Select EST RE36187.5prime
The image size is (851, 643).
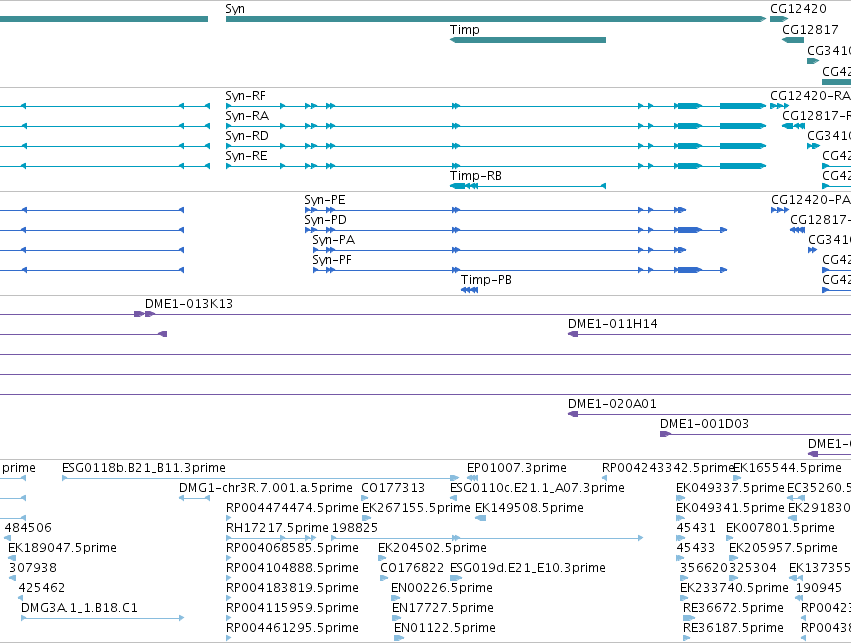(733, 628)
